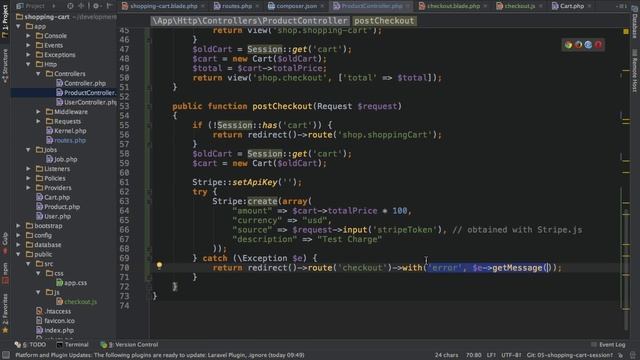Click the lock icon in status bar
The image size is (640, 360).
point(621,355)
